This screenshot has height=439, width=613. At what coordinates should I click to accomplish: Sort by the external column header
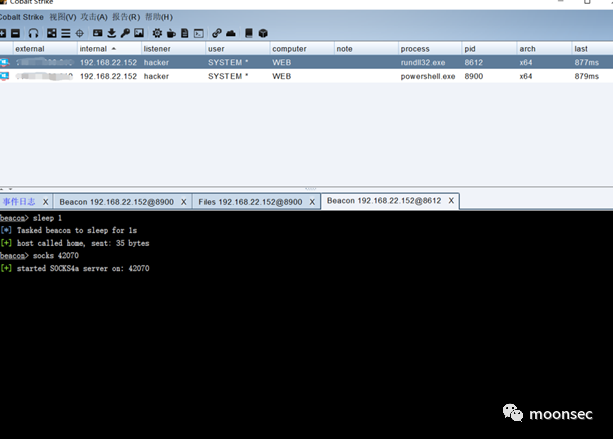pos(45,48)
